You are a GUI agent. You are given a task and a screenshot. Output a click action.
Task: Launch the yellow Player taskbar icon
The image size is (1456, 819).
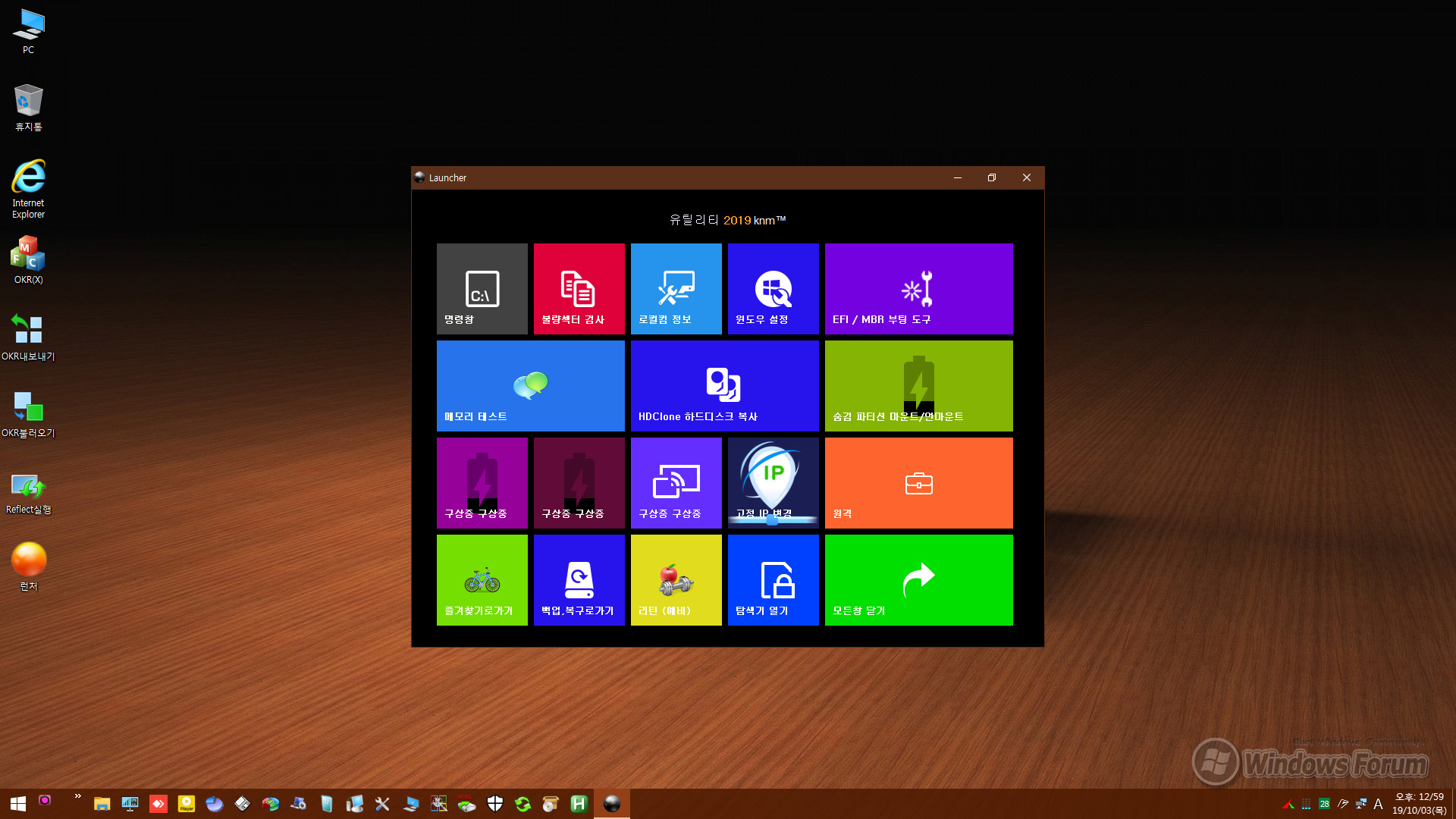(187, 804)
